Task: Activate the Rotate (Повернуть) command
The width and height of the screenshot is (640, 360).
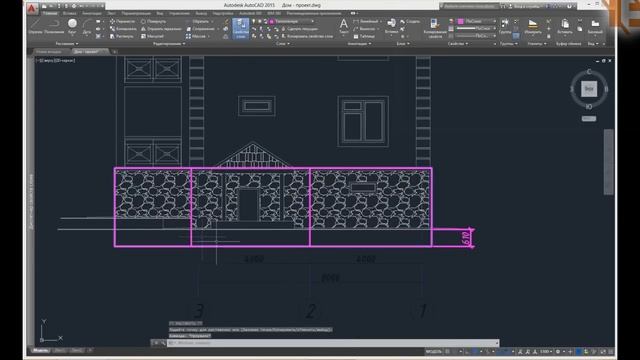Action: tap(153, 21)
